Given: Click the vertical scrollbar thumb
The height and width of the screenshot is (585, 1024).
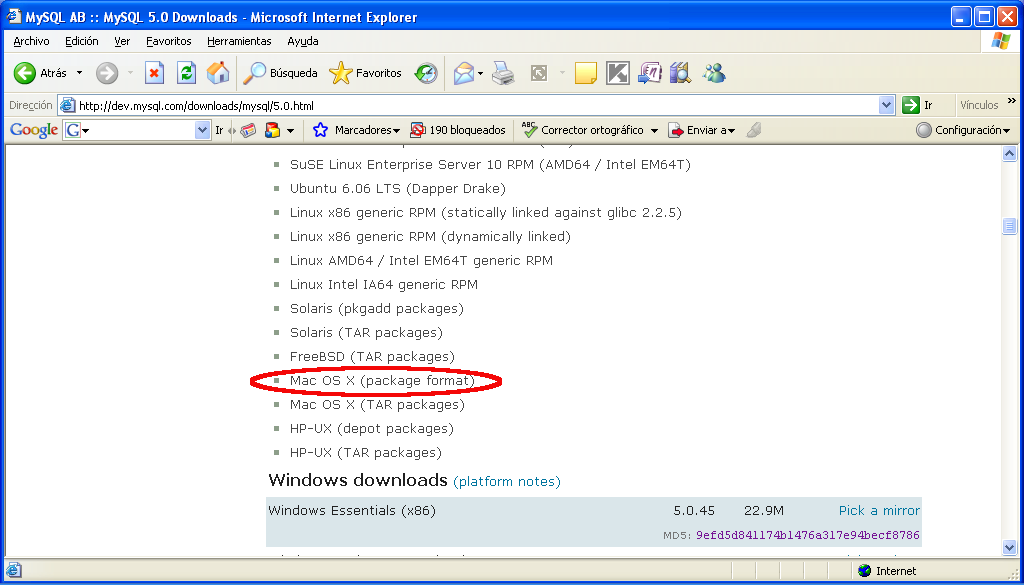Looking at the screenshot, I should (1010, 227).
